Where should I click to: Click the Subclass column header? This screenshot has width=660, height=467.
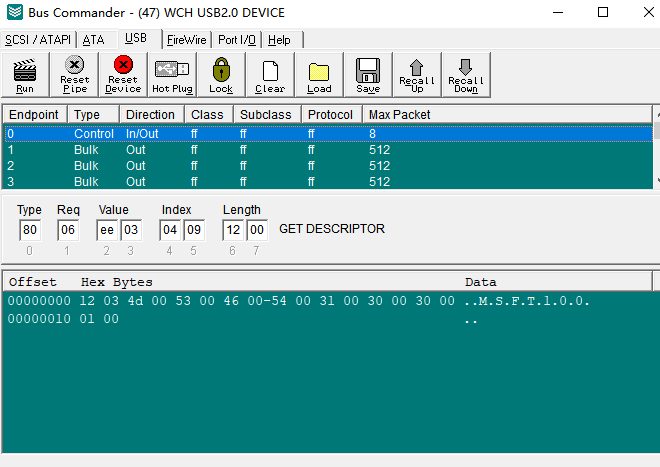coord(267,115)
